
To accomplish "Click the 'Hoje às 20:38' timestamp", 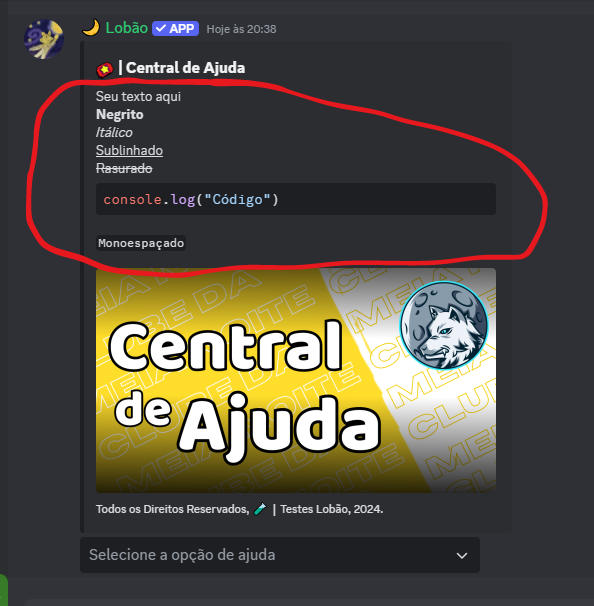I will click(x=242, y=29).
